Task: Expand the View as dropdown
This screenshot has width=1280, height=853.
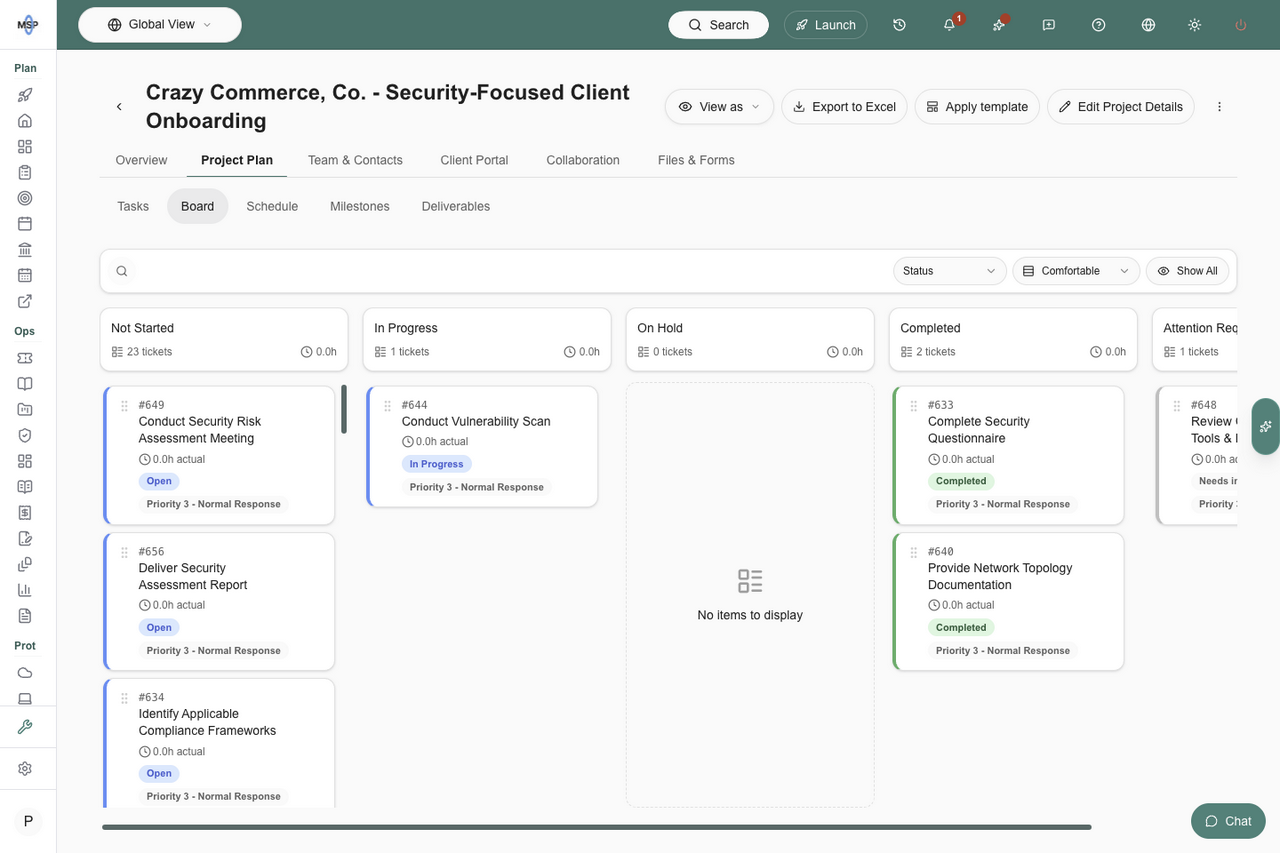Action: (x=719, y=107)
